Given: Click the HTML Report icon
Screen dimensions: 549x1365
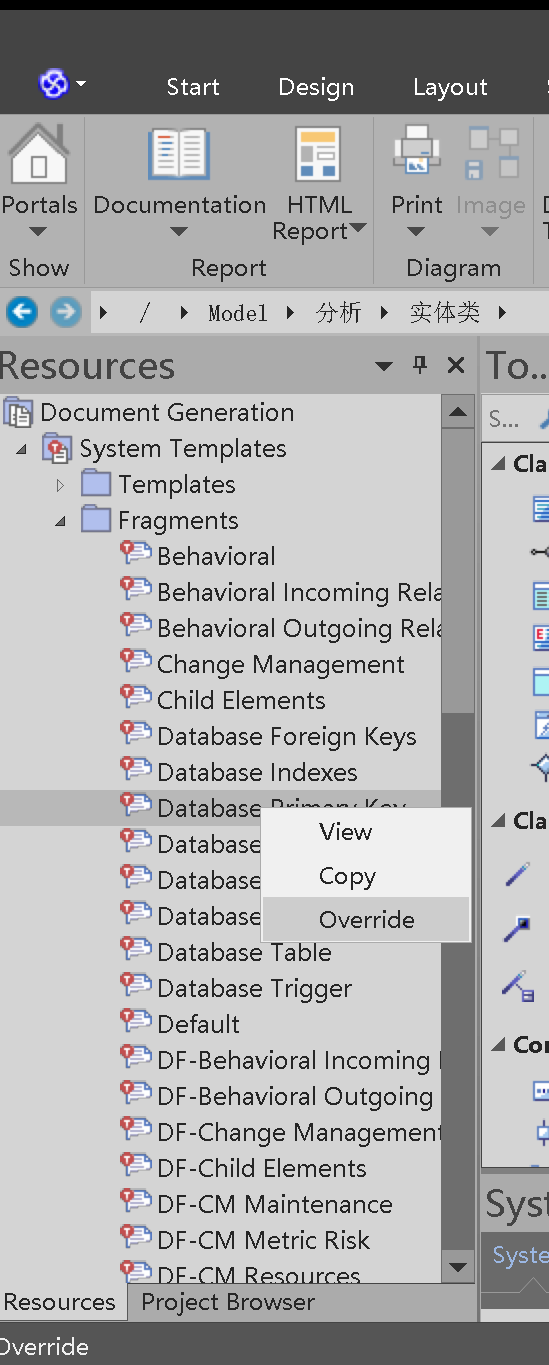Looking at the screenshot, I should (x=319, y=155).
